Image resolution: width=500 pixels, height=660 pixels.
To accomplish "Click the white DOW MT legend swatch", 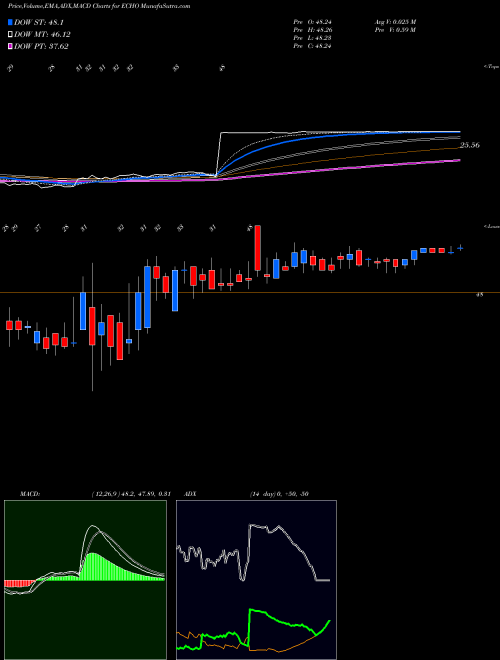I will (x=10, y=35).
